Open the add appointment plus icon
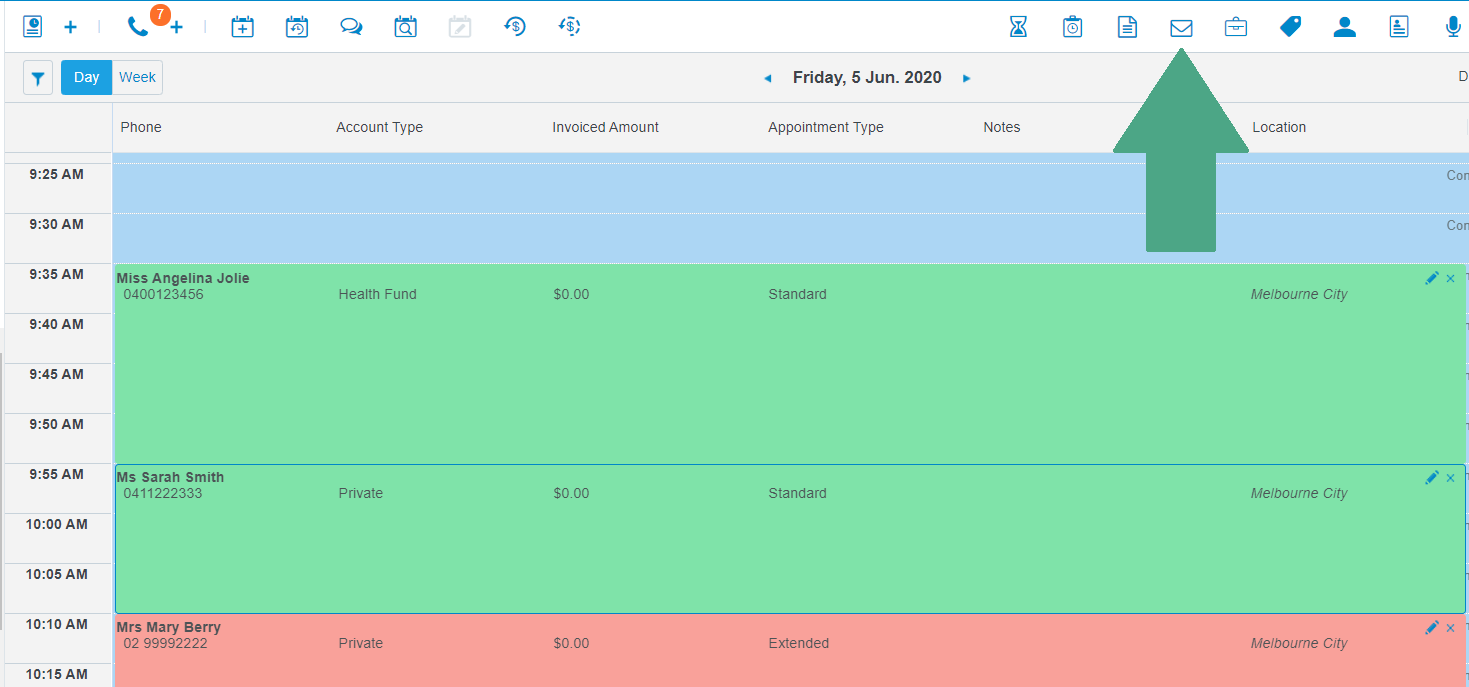 coord(70,26)
